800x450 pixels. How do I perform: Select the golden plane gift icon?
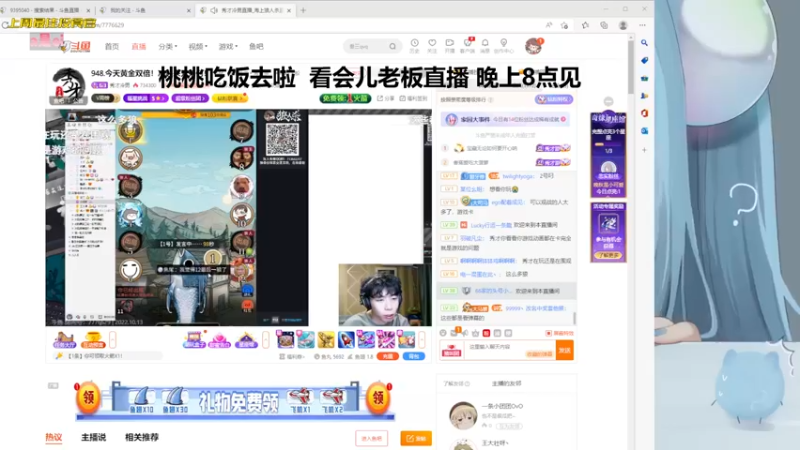pyautogui.click(x=326, y=339)
